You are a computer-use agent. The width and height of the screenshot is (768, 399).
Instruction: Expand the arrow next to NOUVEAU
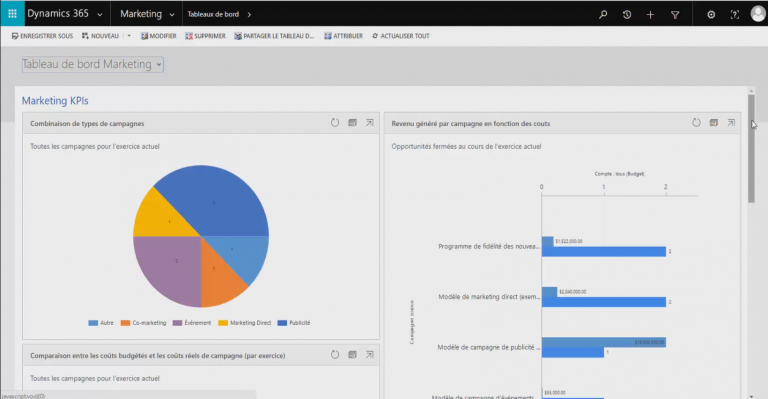click(129, 36)
